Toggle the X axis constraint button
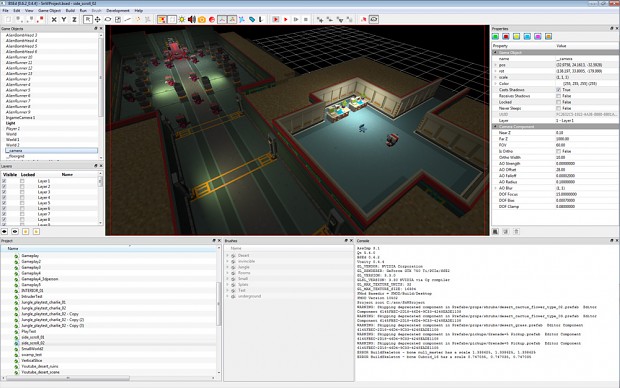Screen dimensions: 620x388 [x=54, y=19]
